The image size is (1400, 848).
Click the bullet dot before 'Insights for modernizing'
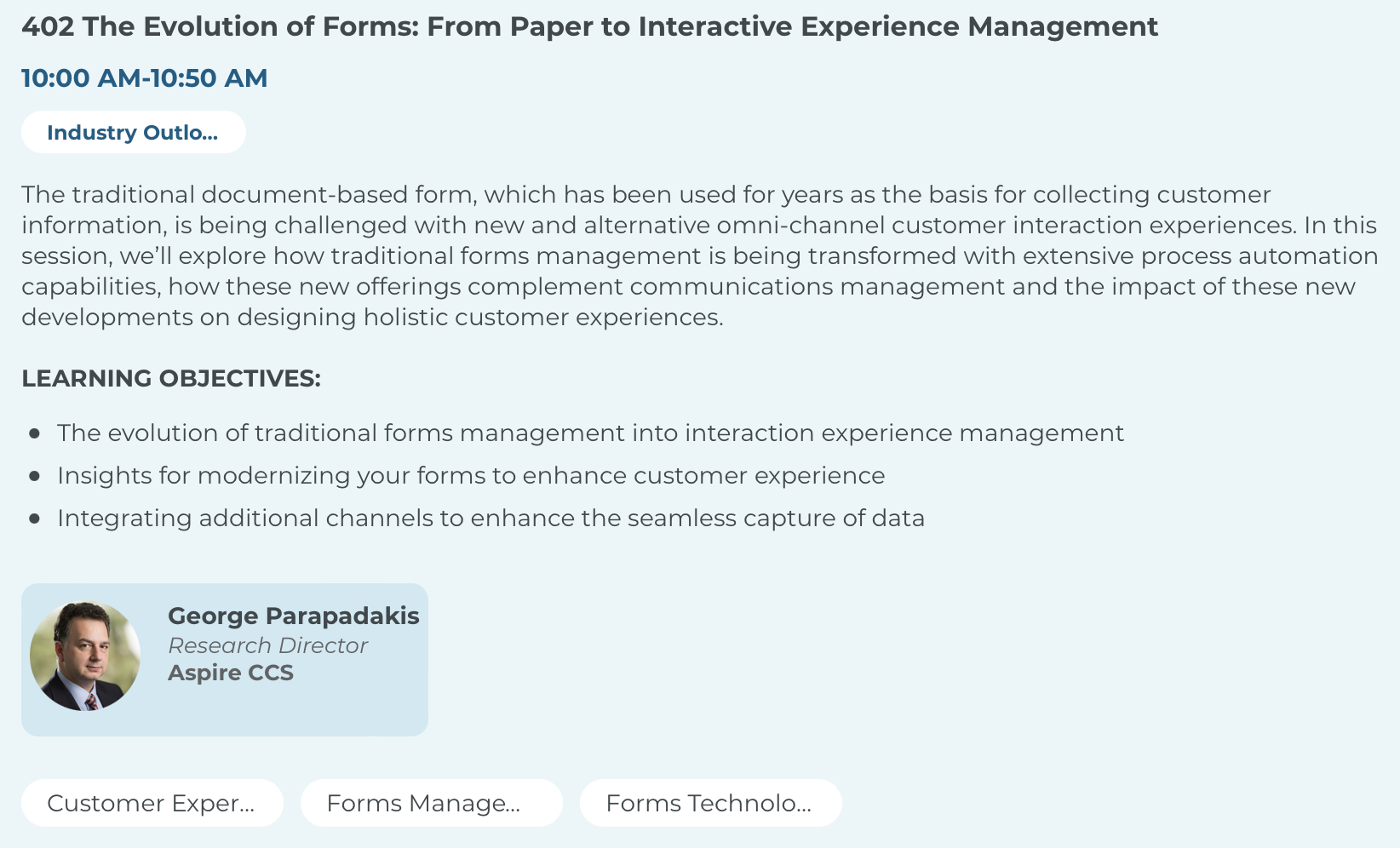[x=35, y=476]
